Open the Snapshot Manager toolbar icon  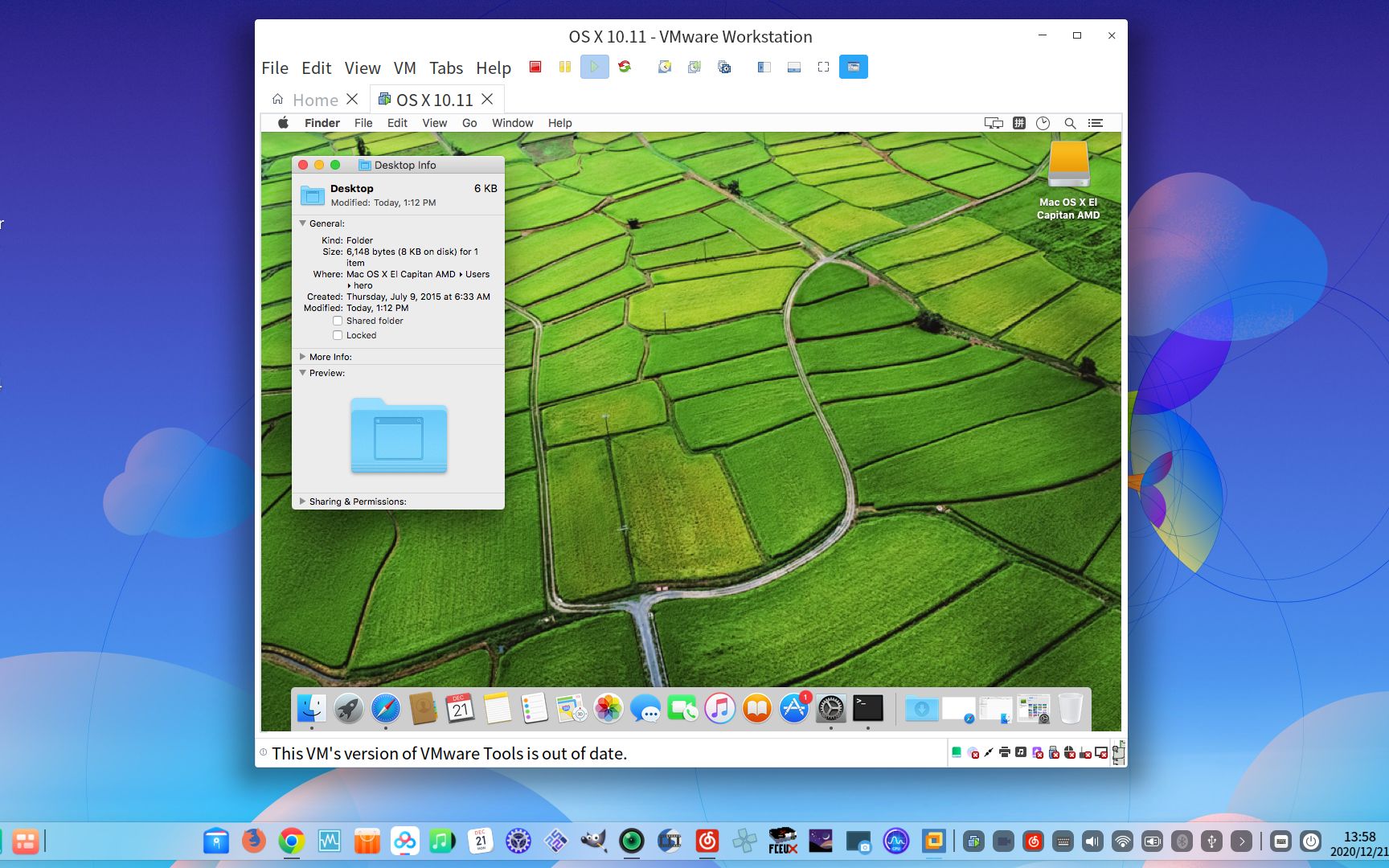724,67
